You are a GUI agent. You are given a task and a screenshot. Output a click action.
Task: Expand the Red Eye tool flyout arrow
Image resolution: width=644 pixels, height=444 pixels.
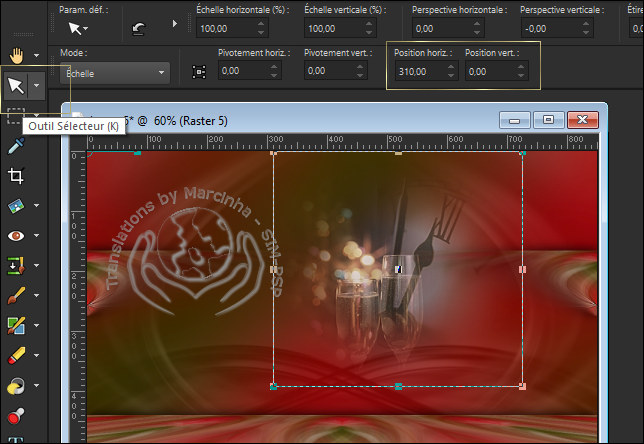tap(37, 236)
